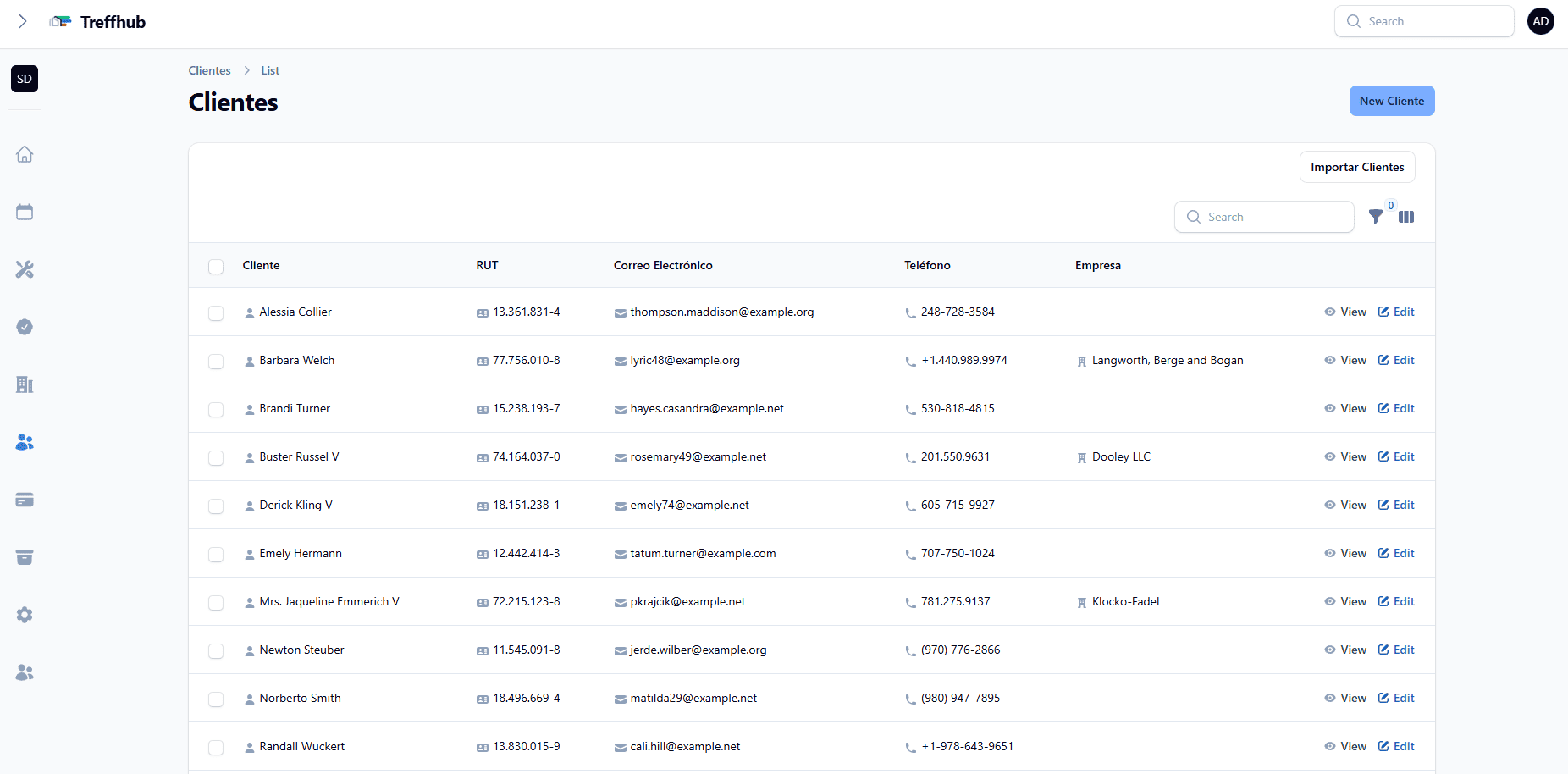
Task: Focus the table Search field
Action: click(1264, 217)
